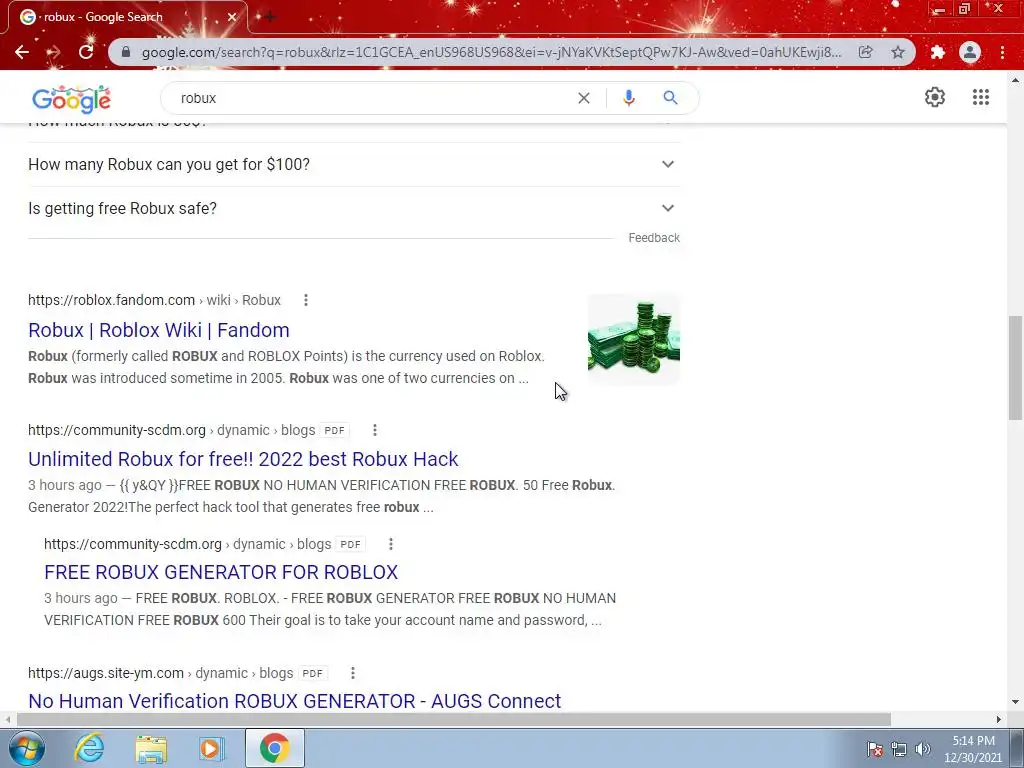Open Action Center flag in system tray

coord(875,749)
